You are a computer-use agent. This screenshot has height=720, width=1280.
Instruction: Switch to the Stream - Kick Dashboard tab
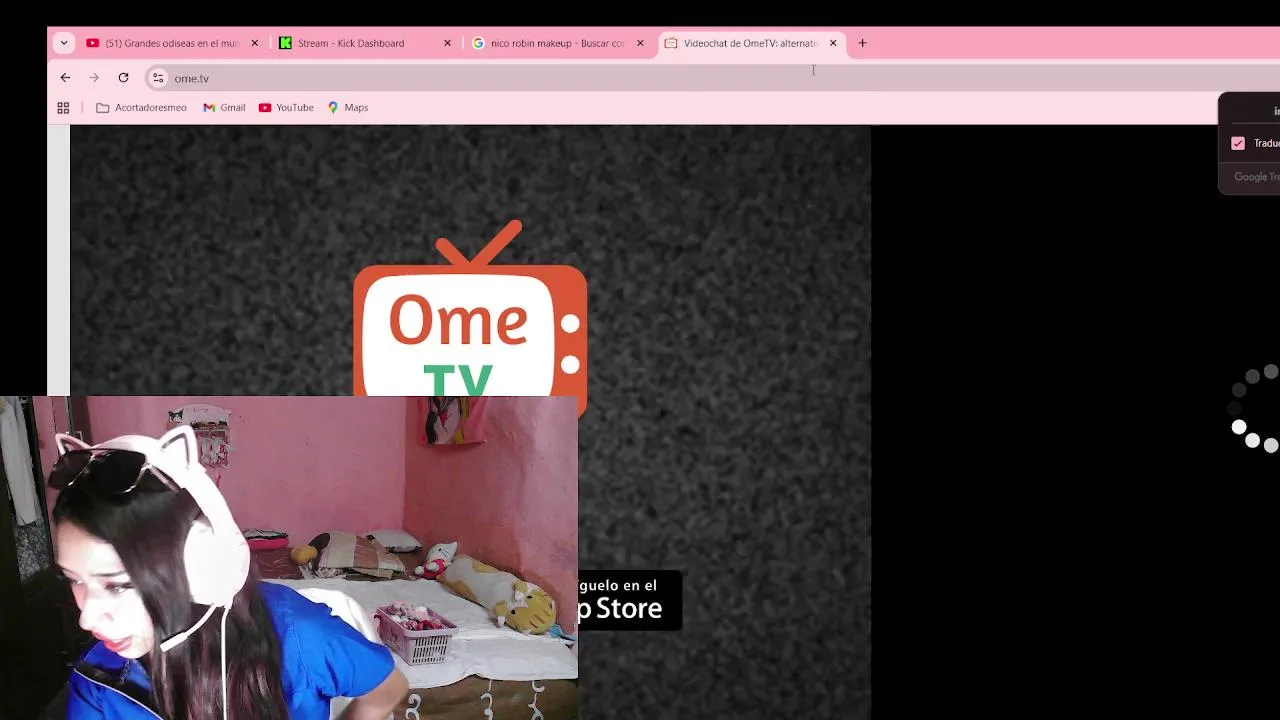(365, 43)
